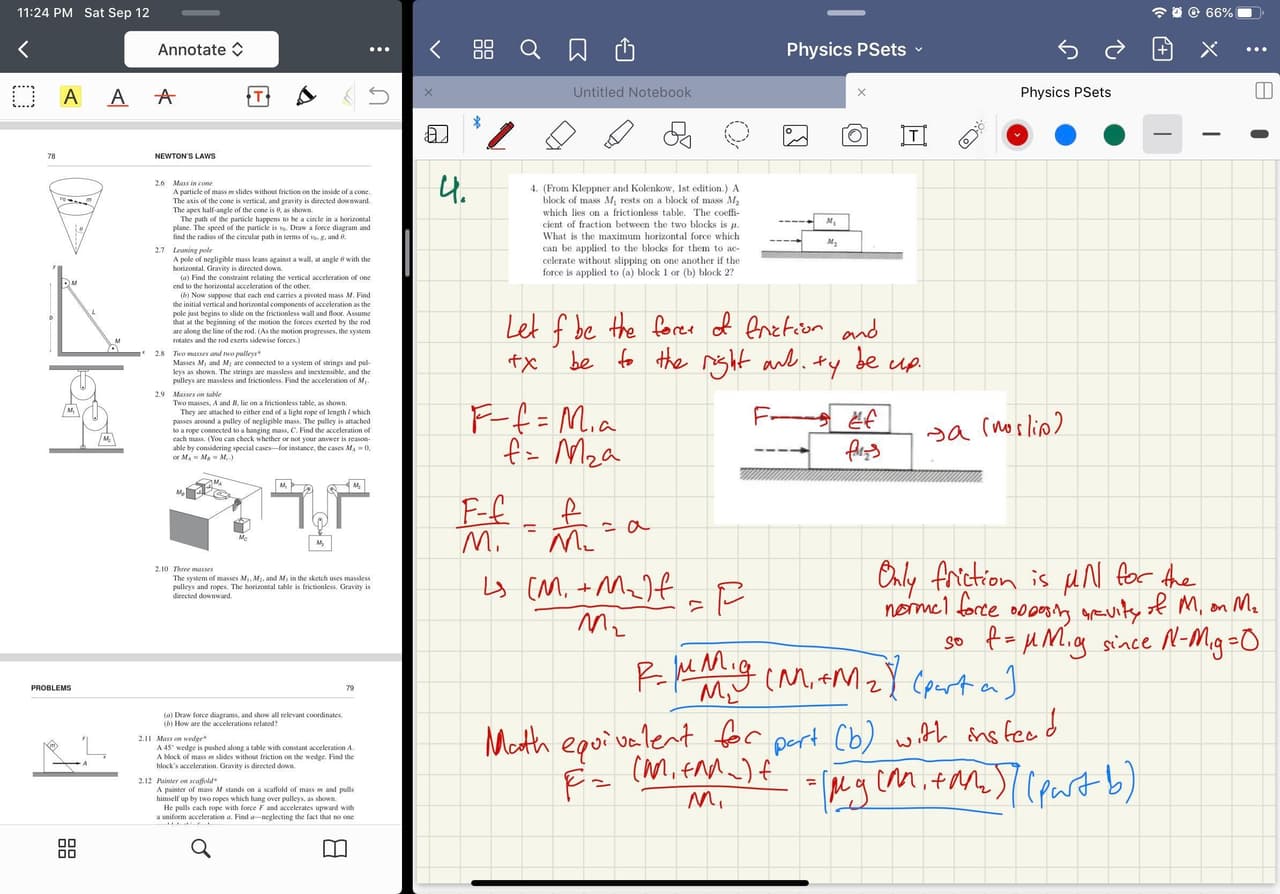Search within the PDF document
Image resolution: width=1280 pixels, height=894 pixels.
point(201,848)
